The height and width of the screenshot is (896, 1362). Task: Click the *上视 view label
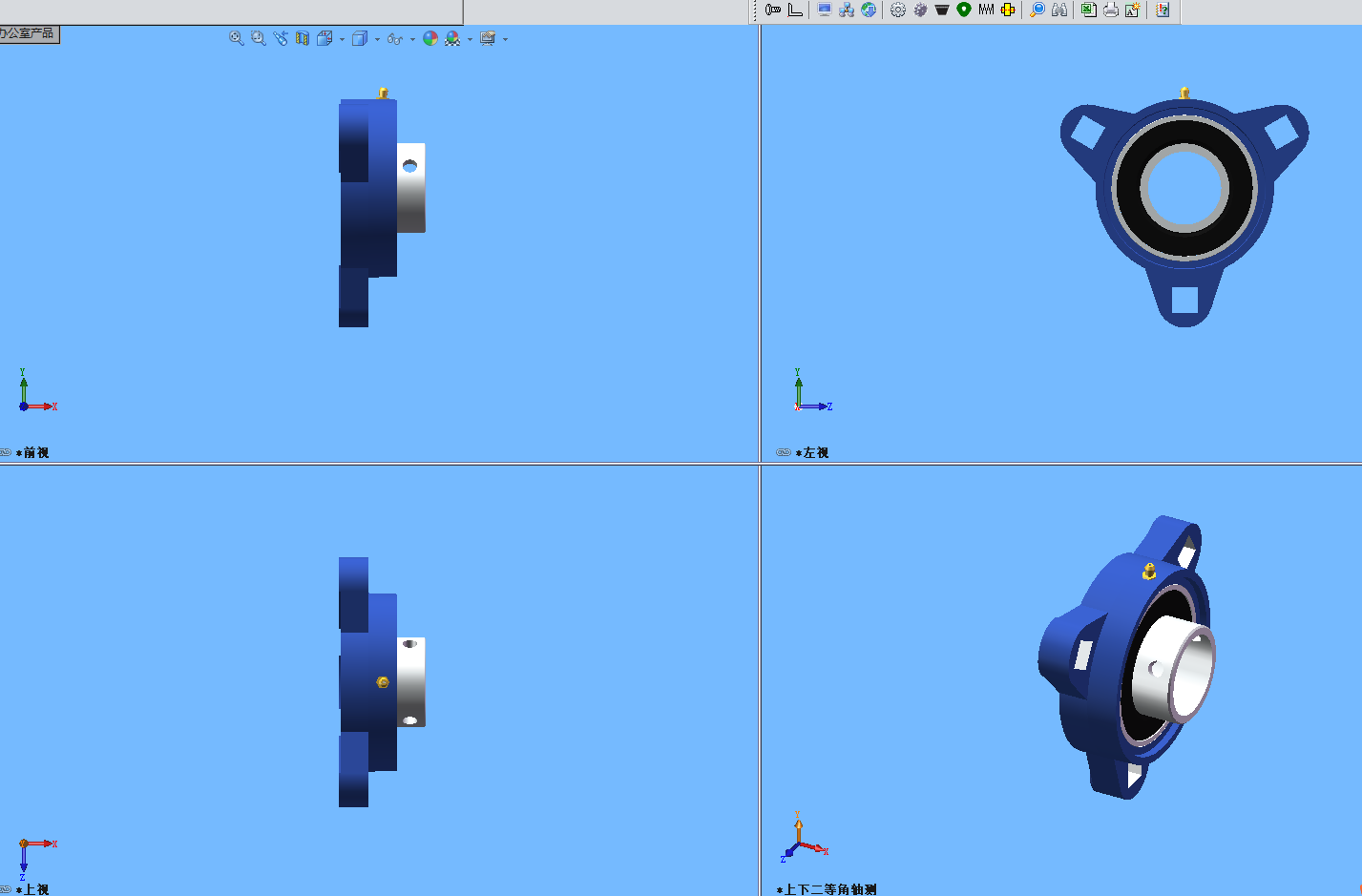click(x=32, y=889)
